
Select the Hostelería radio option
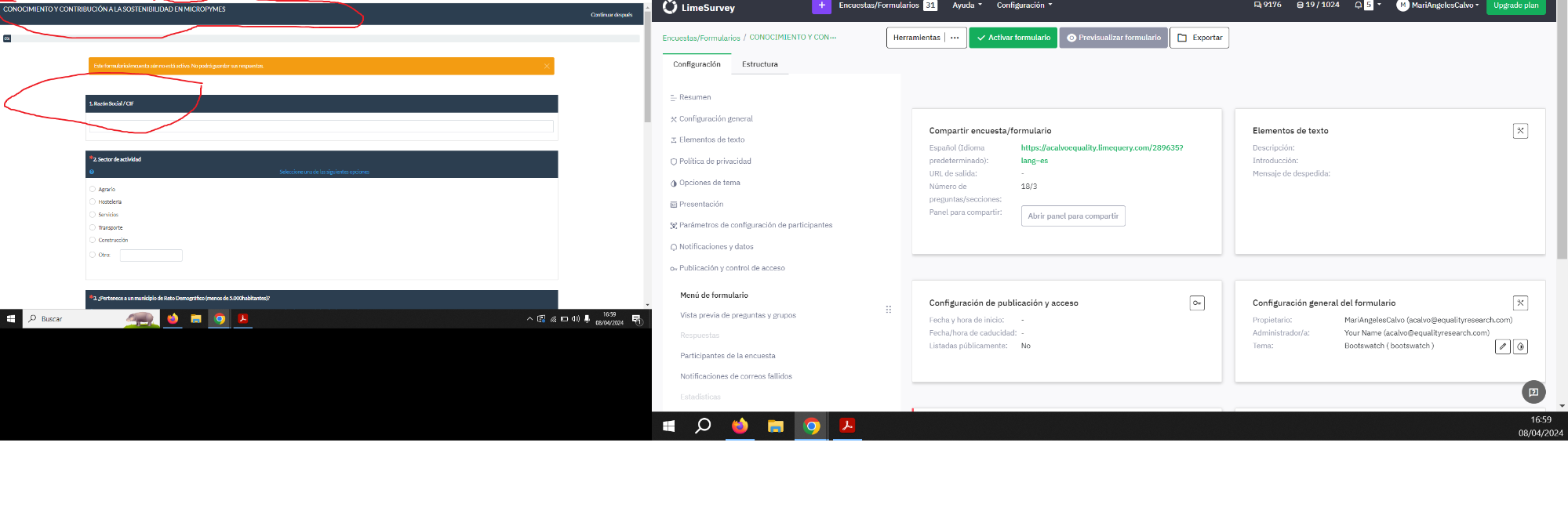[93, 201]
